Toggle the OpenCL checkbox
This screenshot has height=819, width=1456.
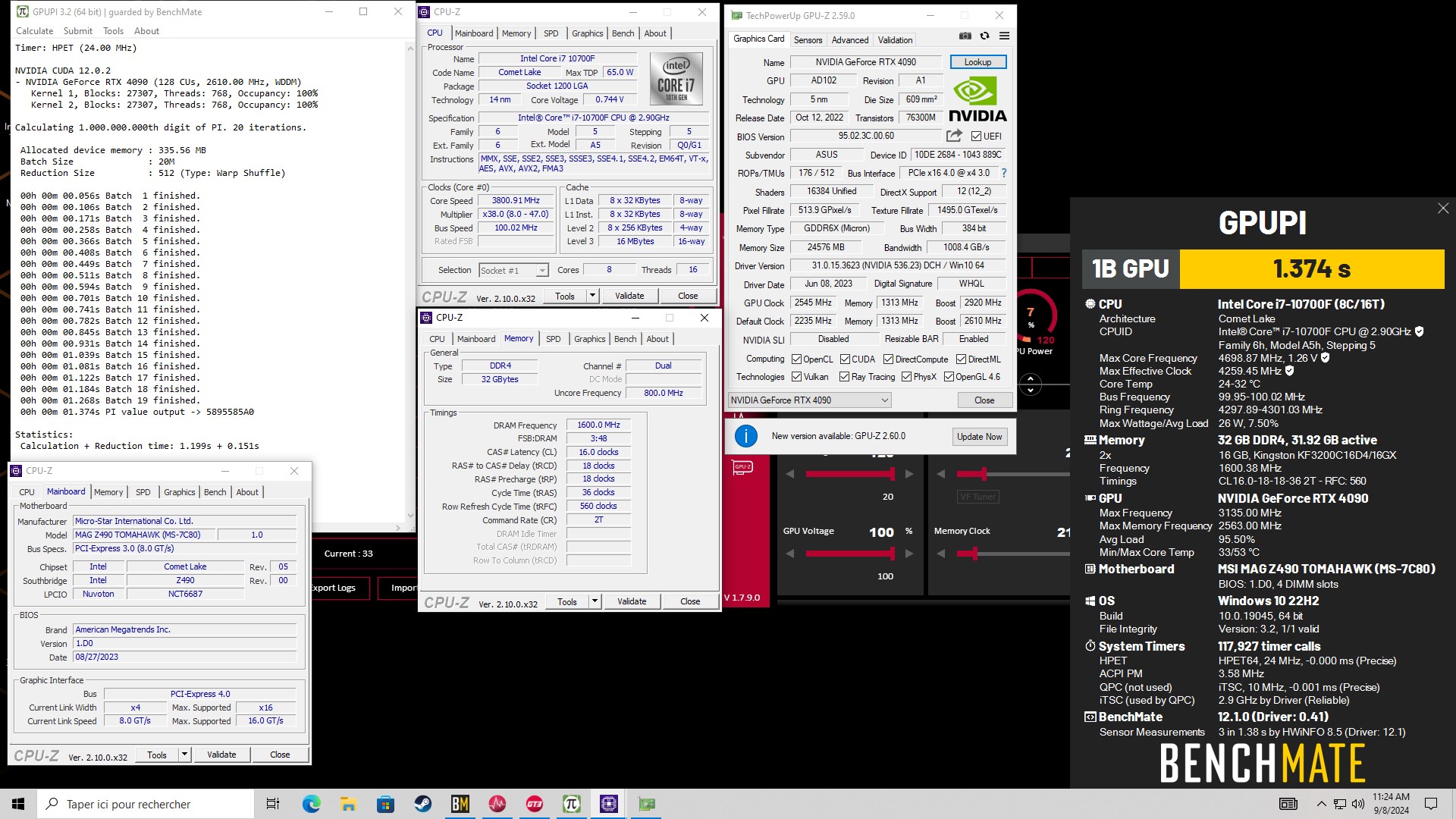796,359
